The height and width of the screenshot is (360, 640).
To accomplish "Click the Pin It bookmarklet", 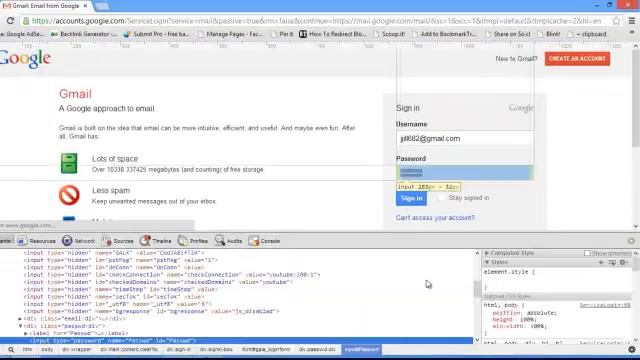I will tap(282, 34).
